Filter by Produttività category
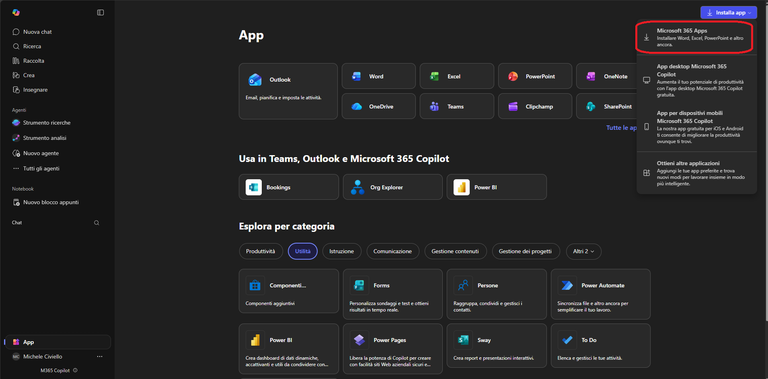This screenshot has width=768, height=379. click(x=261, y=251)
